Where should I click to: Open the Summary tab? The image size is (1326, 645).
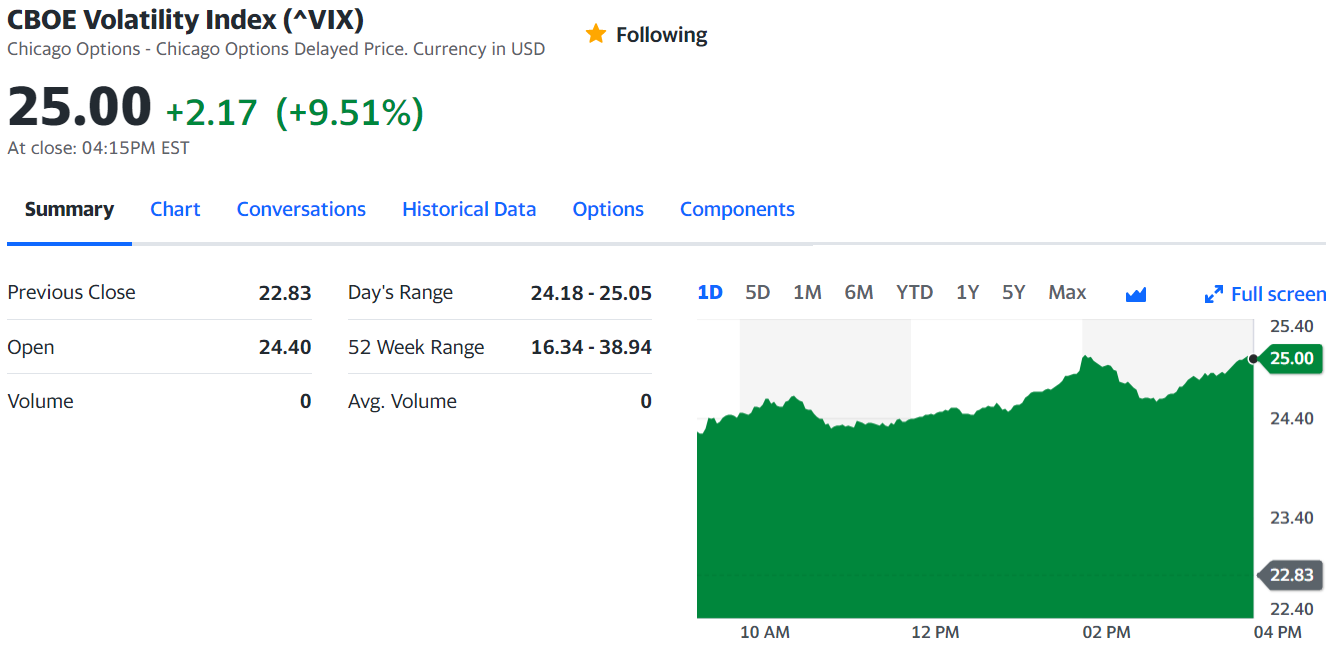click(x=69, y=209)
